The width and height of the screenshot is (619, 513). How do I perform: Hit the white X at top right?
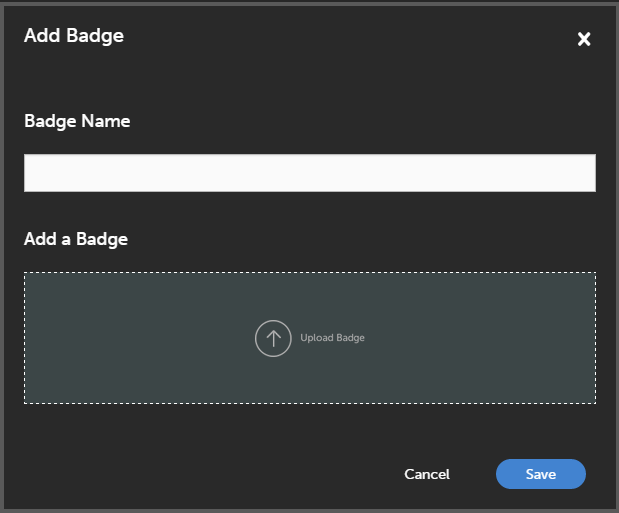[x=584, y=39]
